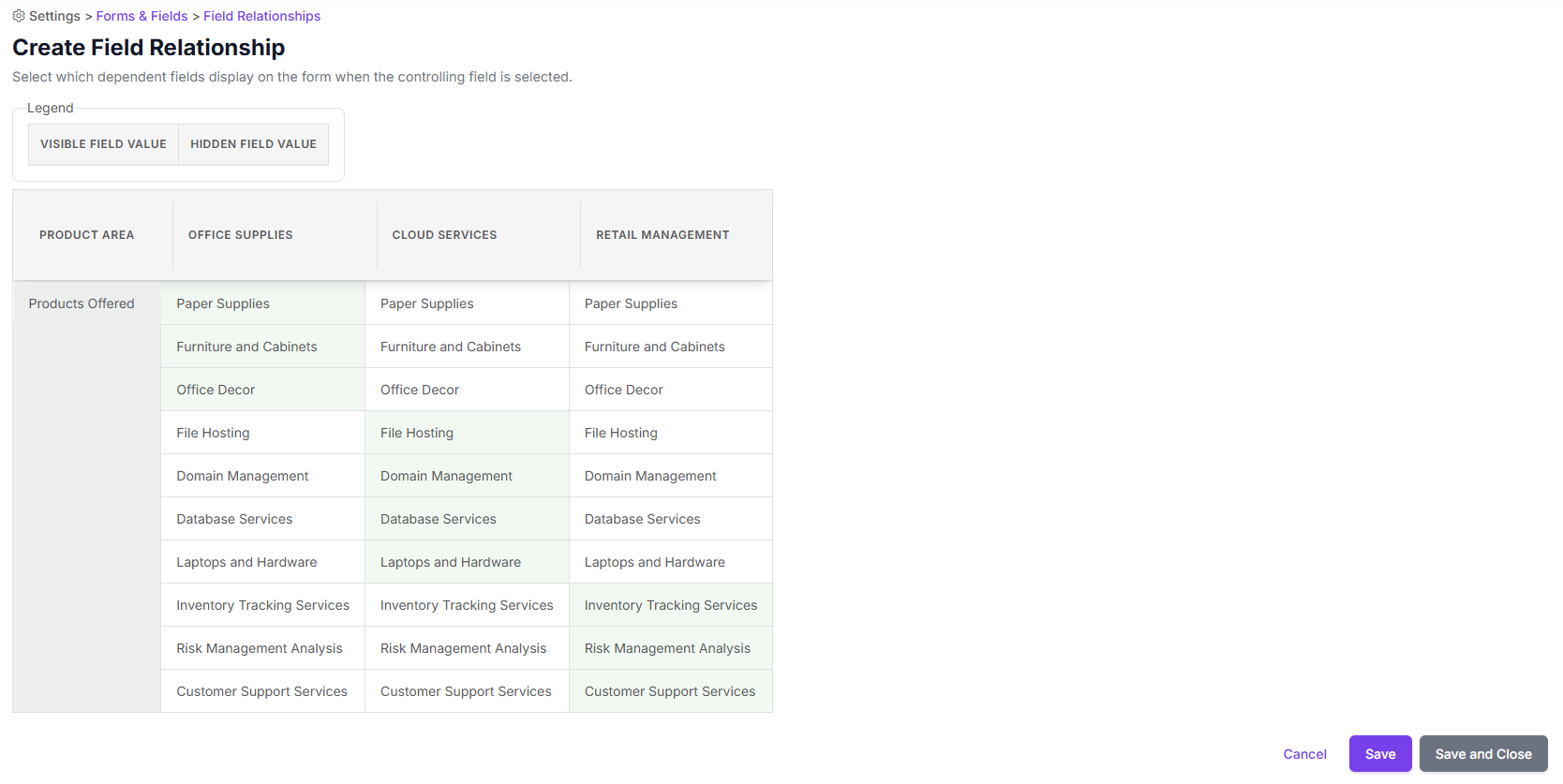Viewport: 1563px width, 784px height.
Task: Click the Office Supplies column header
Action: (x=275, y=235)
